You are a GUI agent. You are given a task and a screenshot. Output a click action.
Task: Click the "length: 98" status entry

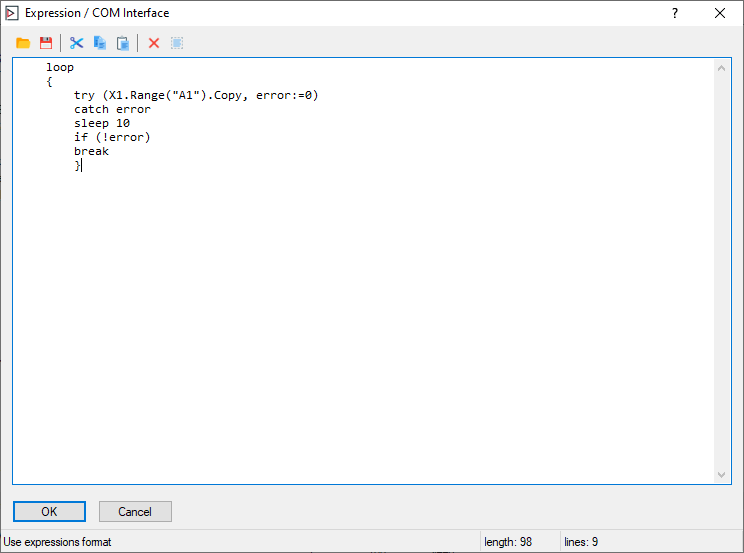(508, 542)
